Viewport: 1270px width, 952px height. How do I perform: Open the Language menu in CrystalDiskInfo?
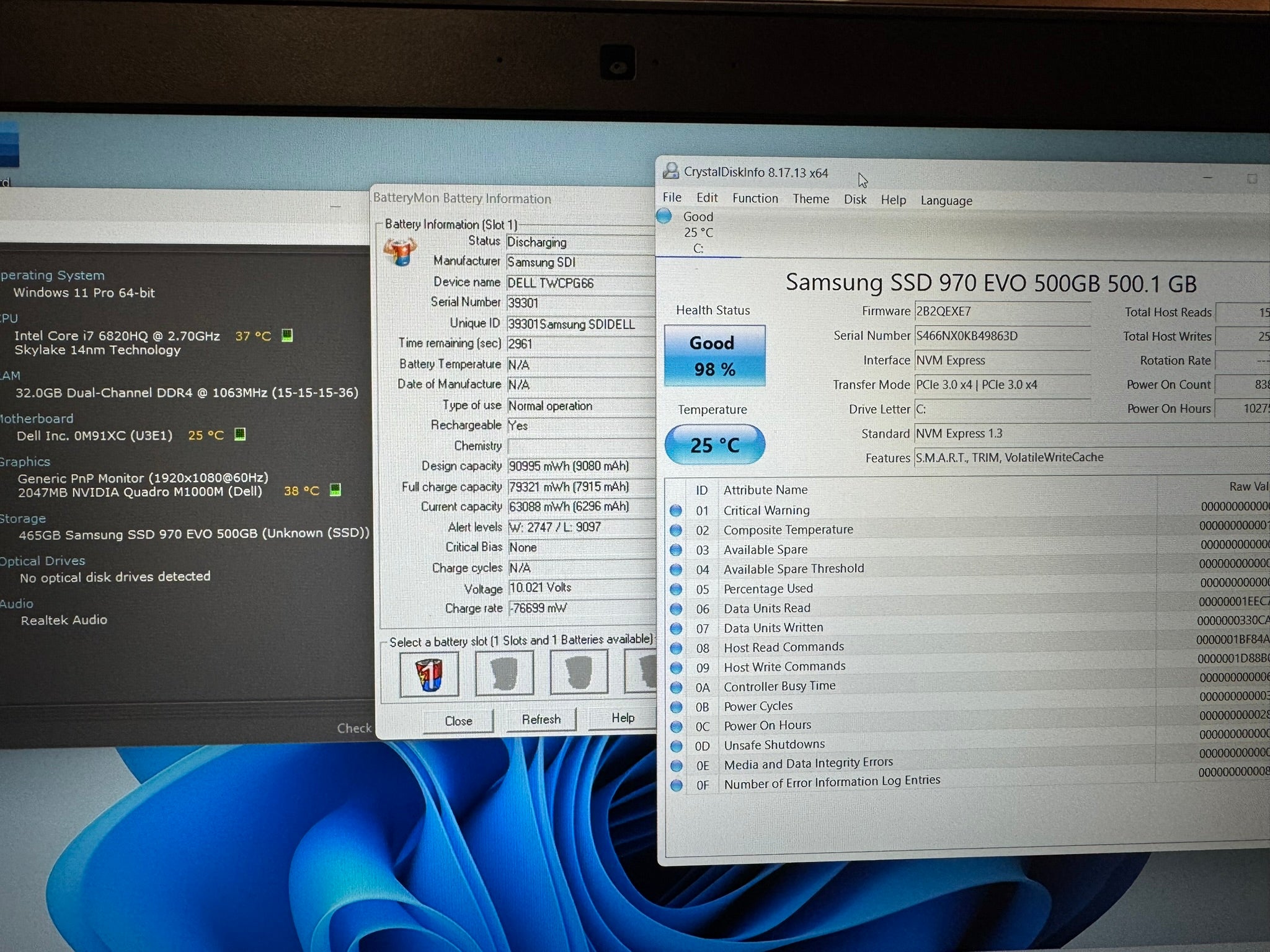(x=946, y=200)
